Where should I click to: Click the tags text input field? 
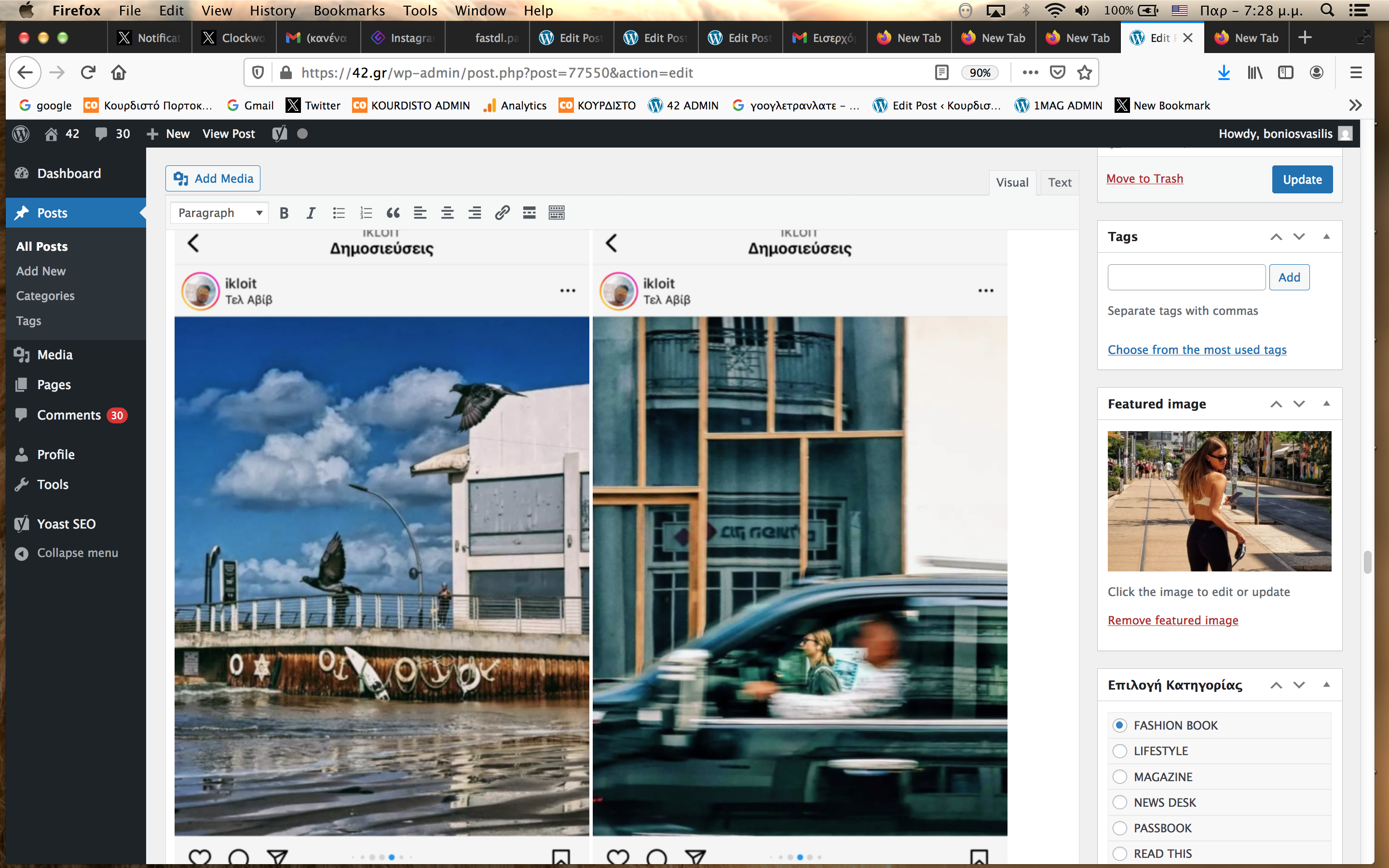1186,277
